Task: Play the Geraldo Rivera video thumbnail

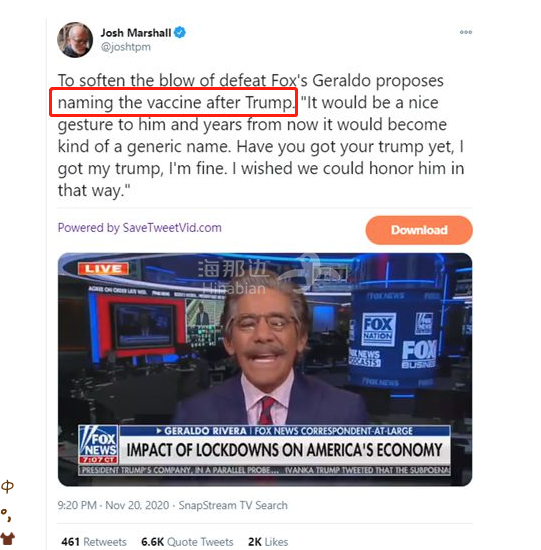Action: coord(265,369)
